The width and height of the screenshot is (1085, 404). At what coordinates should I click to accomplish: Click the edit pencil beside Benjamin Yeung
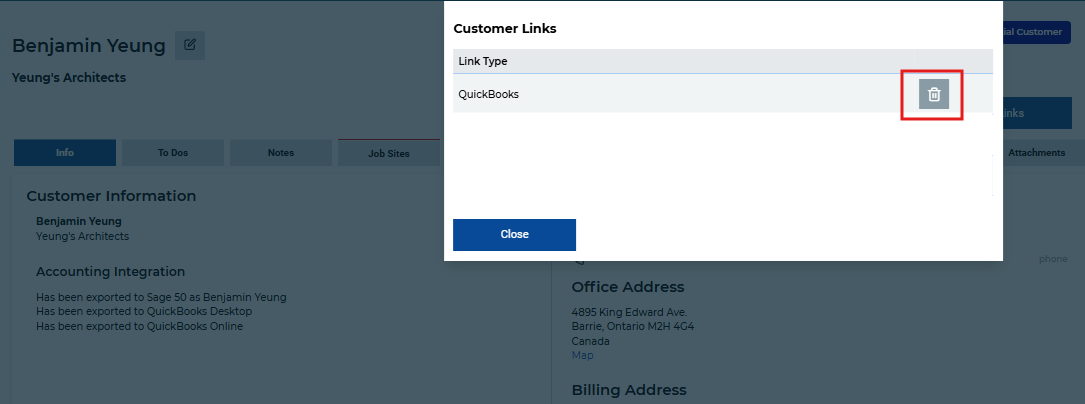pos(190,45)
